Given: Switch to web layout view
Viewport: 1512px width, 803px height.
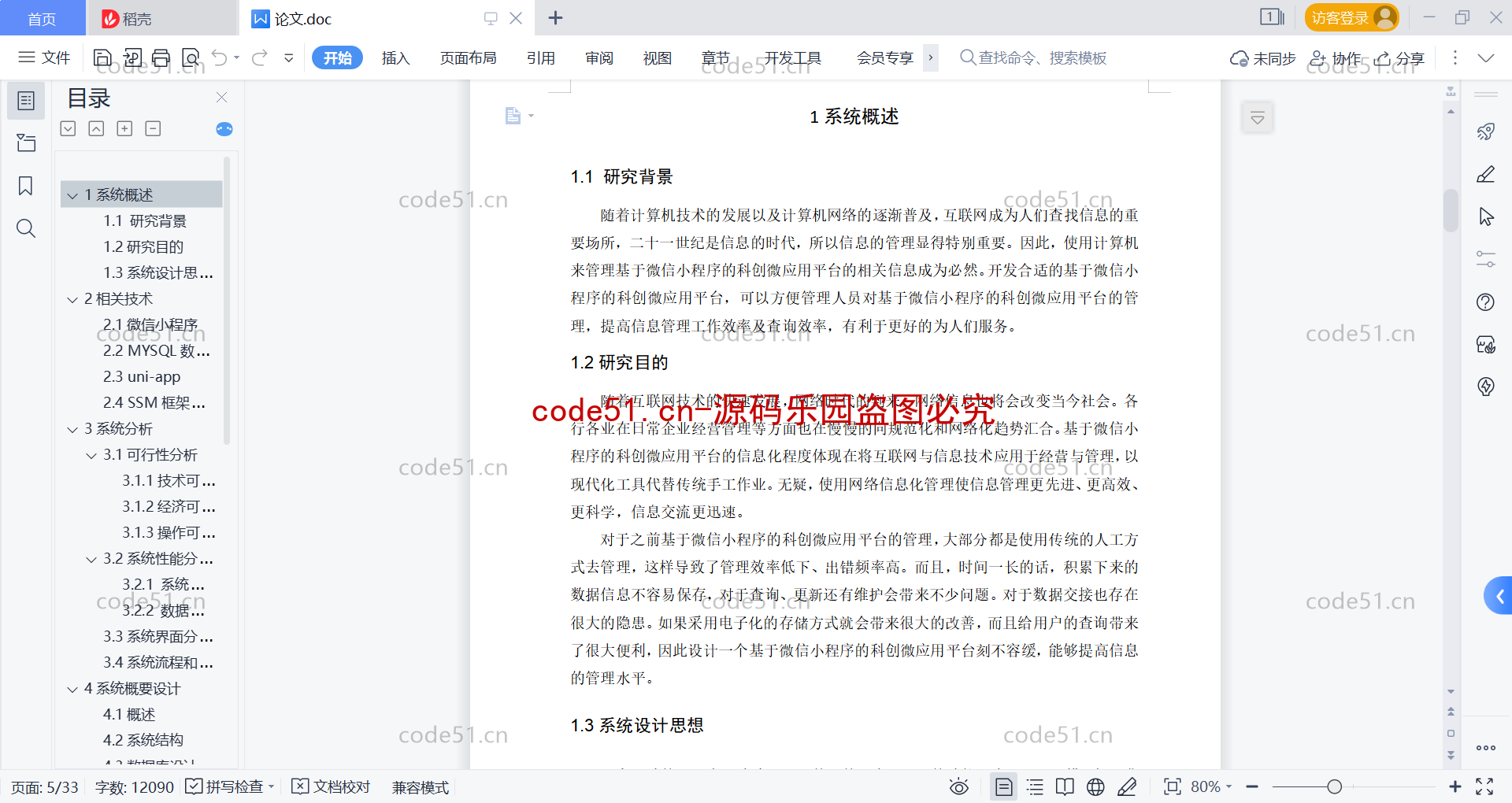Looking at the screenshot, I should point(1095,786).
